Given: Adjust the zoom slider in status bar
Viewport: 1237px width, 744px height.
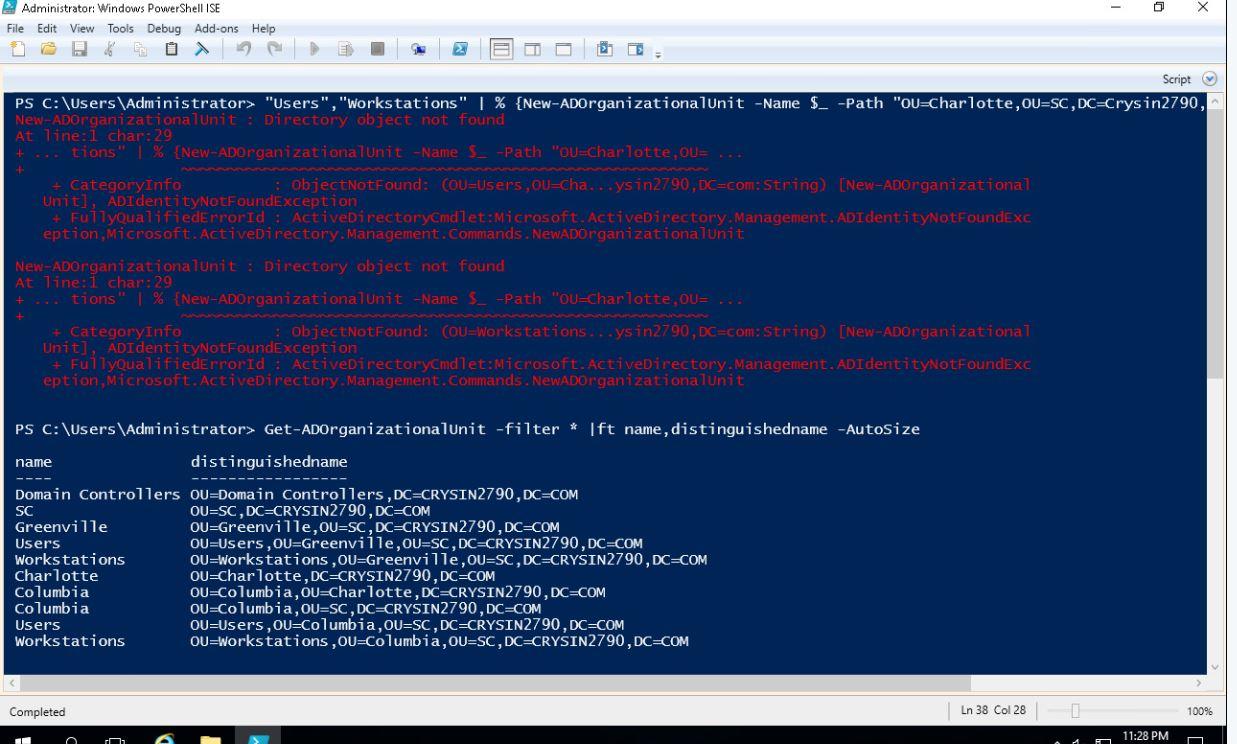Looking at the screenshot, I should click(1075, 712).
